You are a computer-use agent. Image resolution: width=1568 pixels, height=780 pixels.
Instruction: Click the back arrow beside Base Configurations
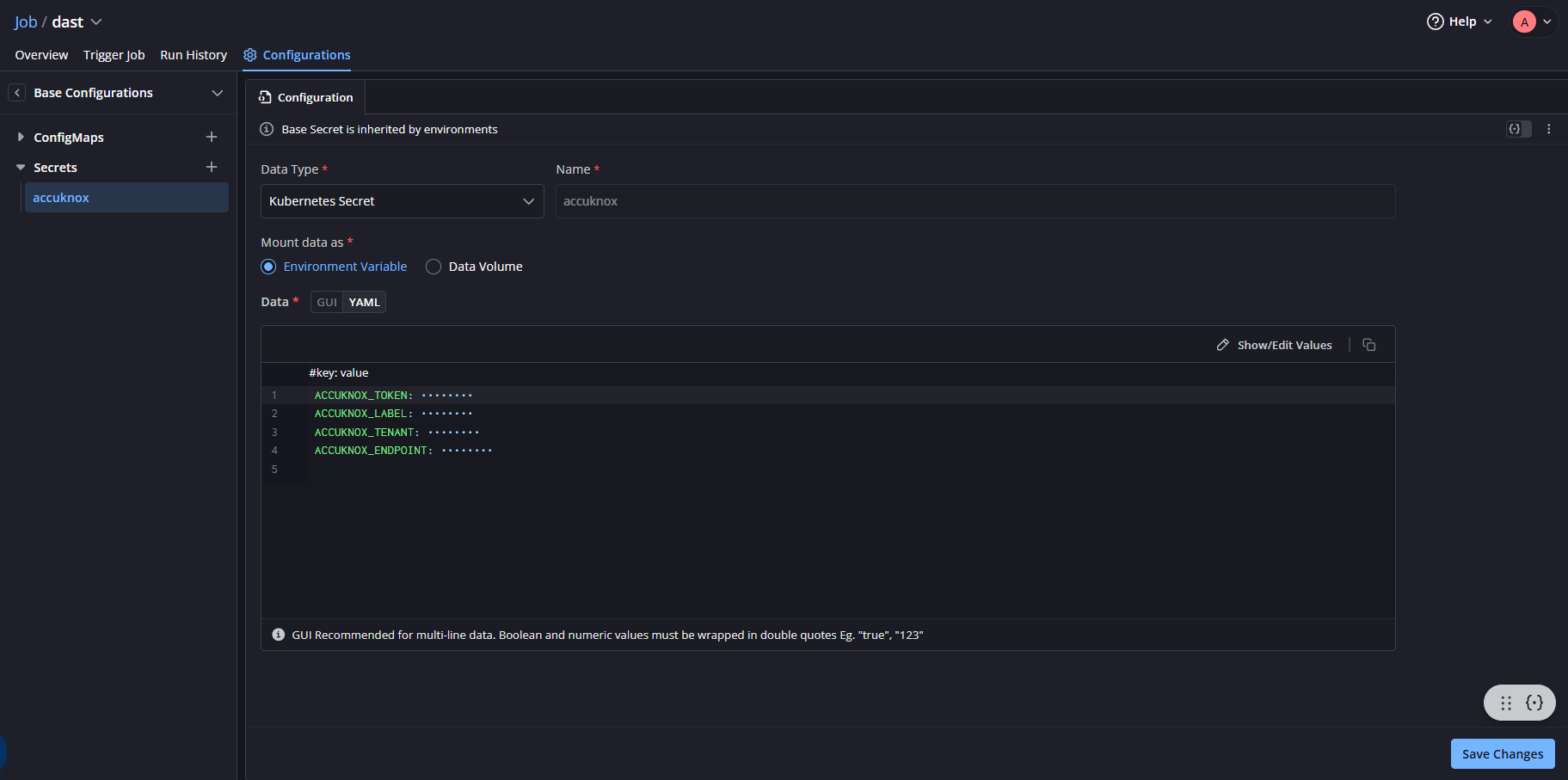tap(17, 93)
